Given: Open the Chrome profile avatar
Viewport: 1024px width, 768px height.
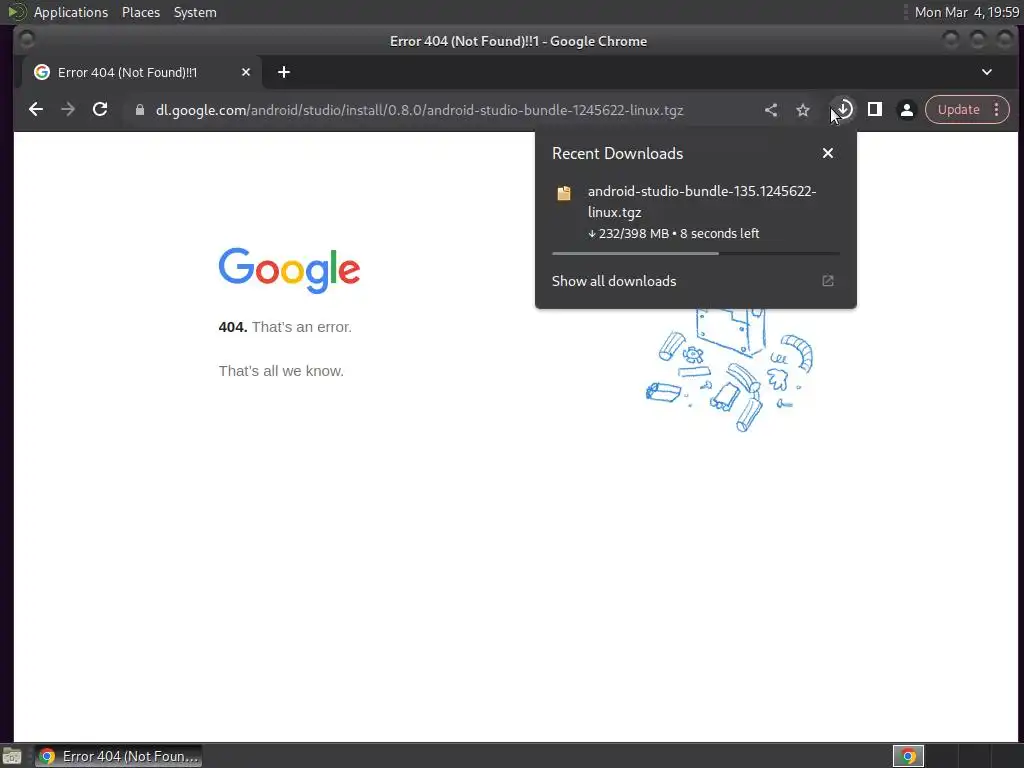Looking at the screenshot, I should point(906,110).
